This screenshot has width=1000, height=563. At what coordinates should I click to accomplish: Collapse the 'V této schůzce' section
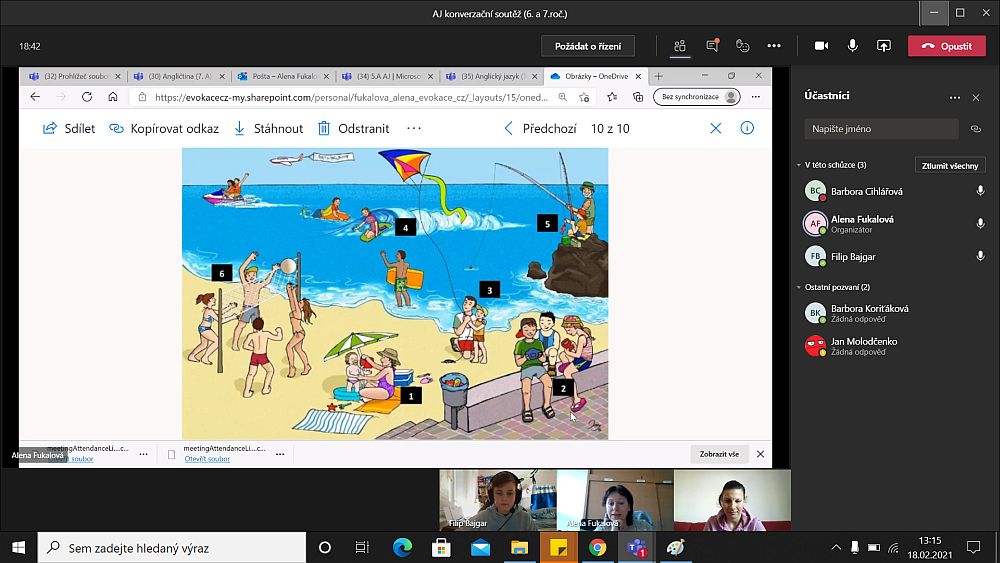(798, 165)
